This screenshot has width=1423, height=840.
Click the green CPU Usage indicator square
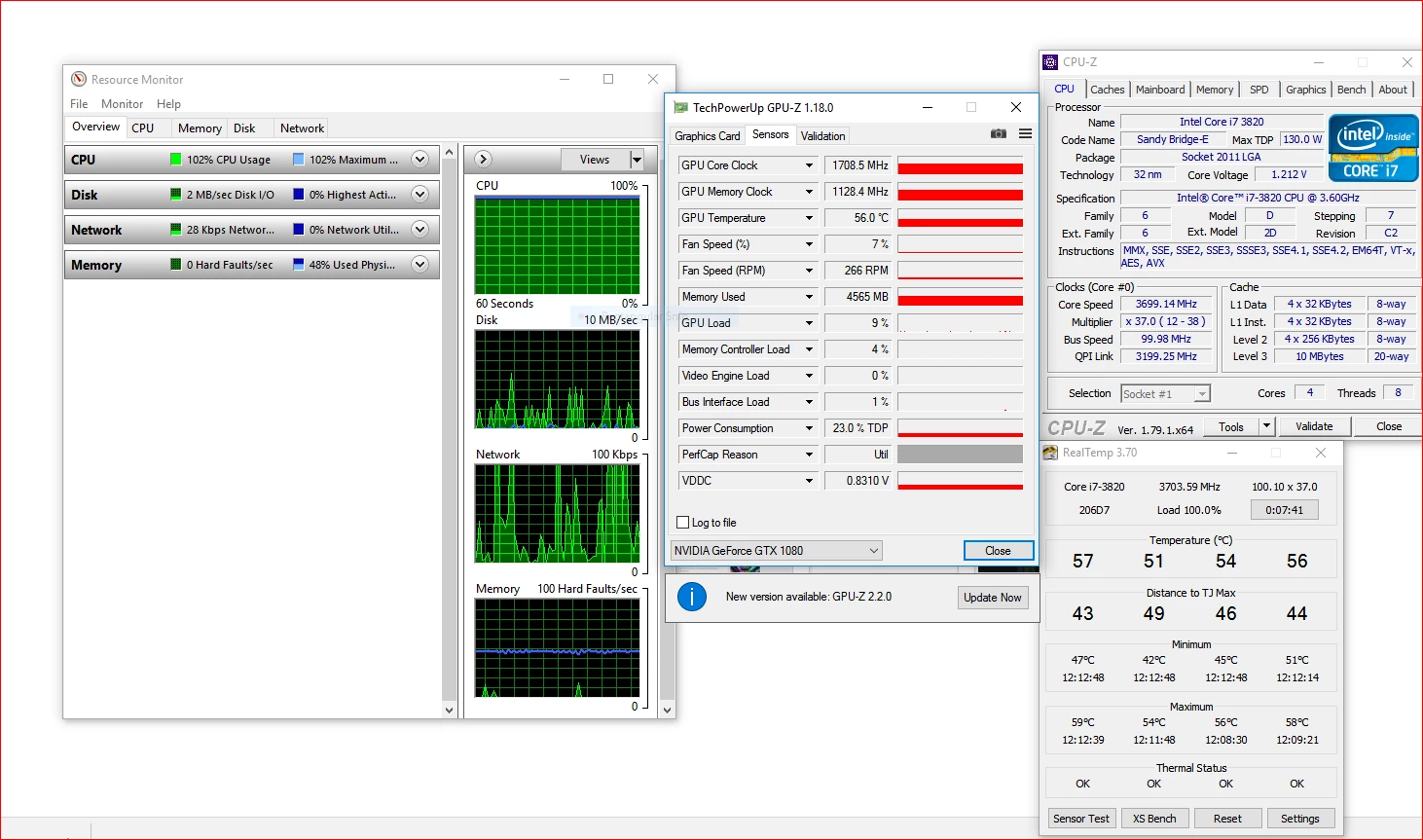coord(176,159)
